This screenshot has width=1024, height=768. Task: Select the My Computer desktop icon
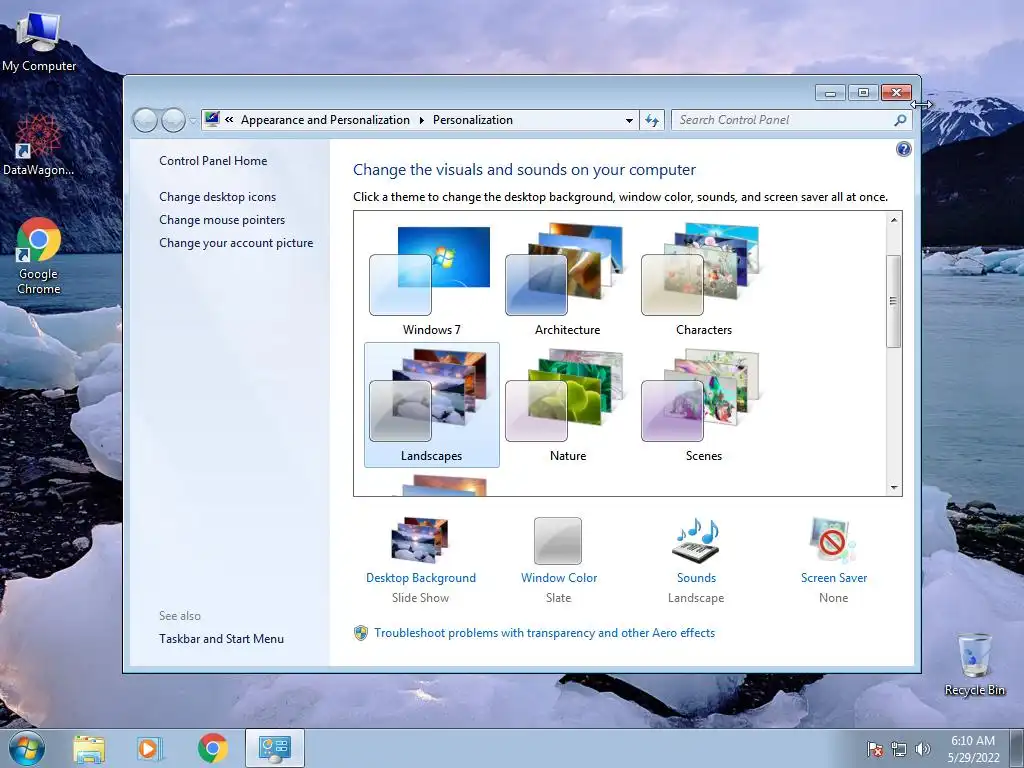[39, 40]
